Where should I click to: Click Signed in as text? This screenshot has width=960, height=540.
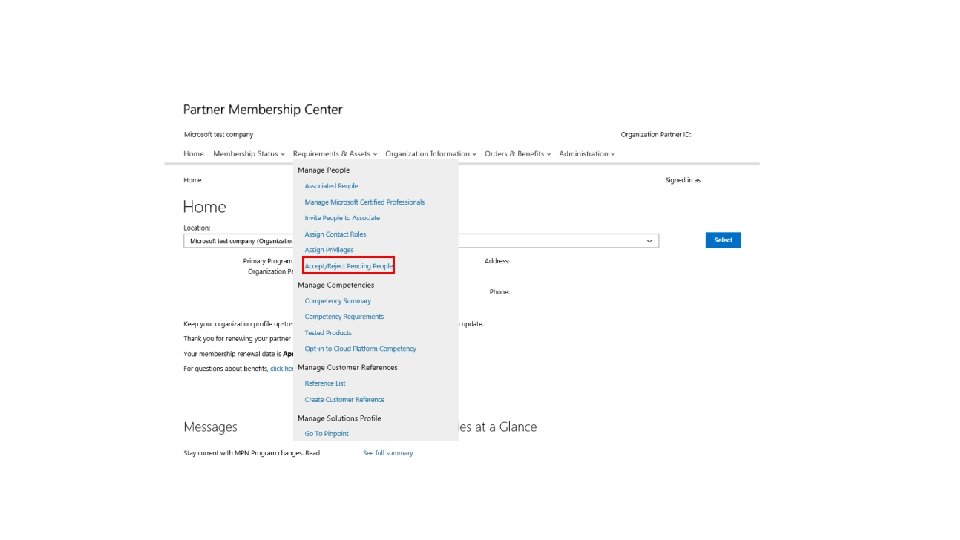(x=683, y=180)
